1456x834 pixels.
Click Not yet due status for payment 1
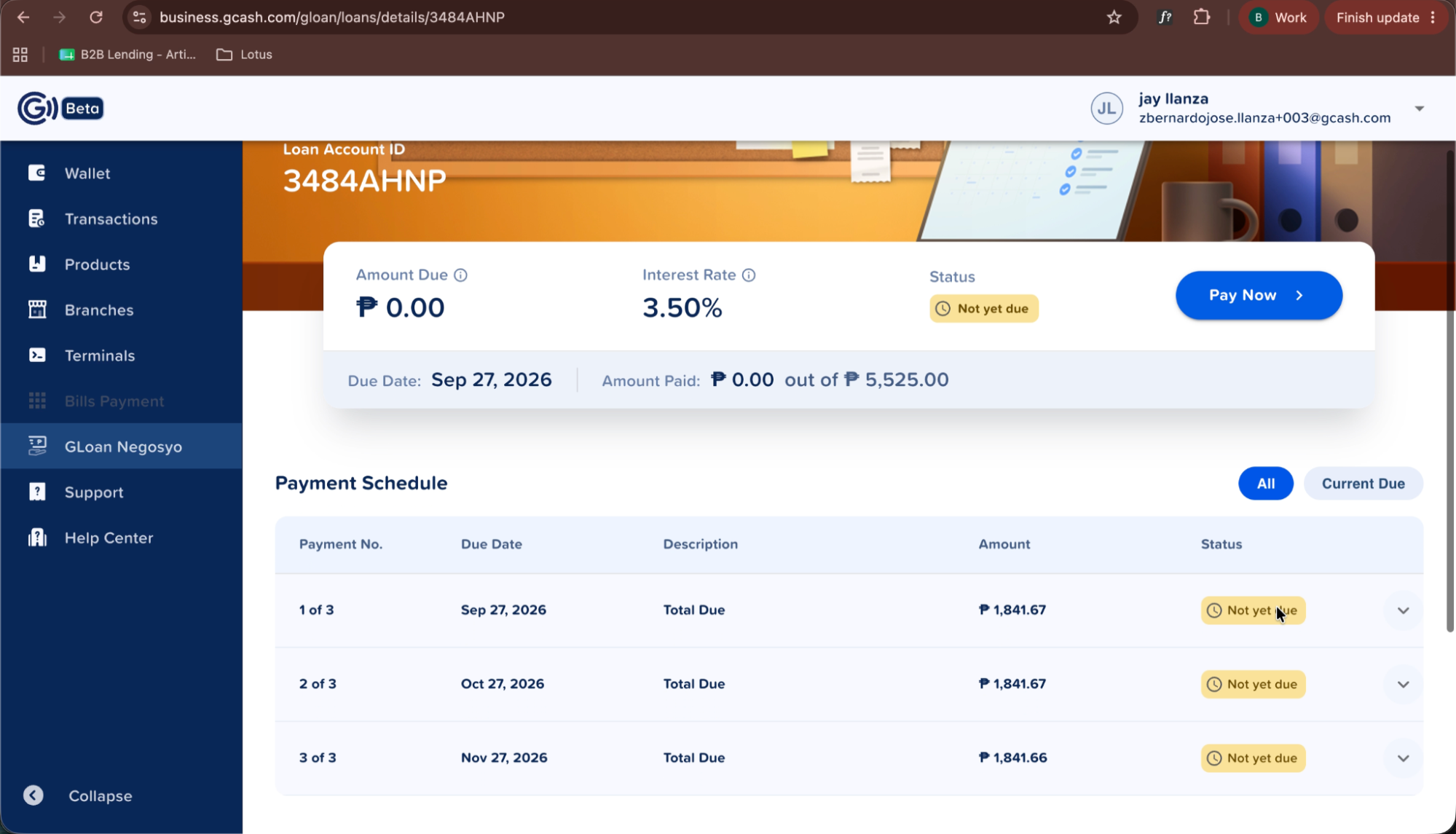(1253, 610)
